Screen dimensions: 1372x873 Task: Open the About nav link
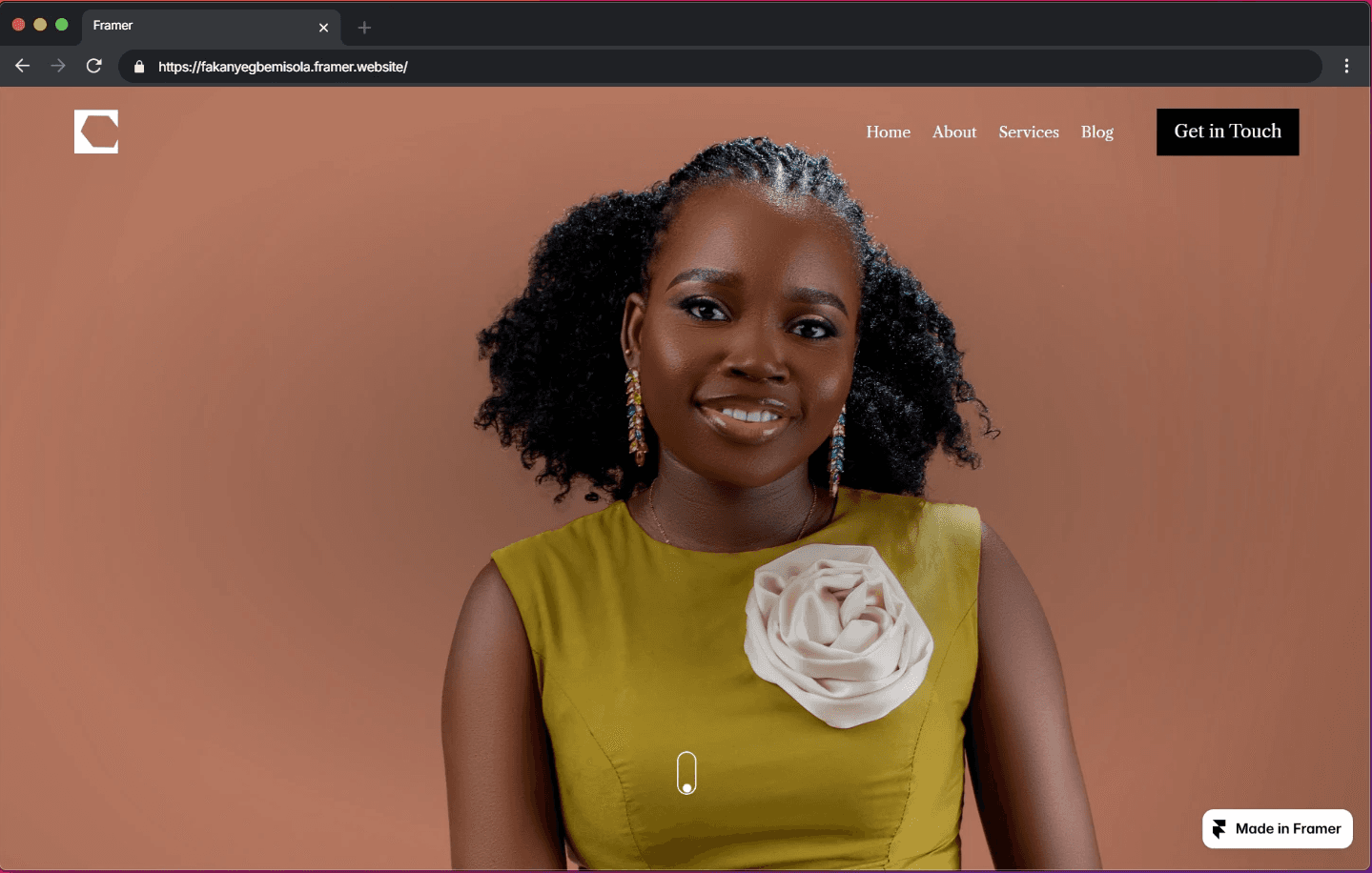click(x=954, y=132)
